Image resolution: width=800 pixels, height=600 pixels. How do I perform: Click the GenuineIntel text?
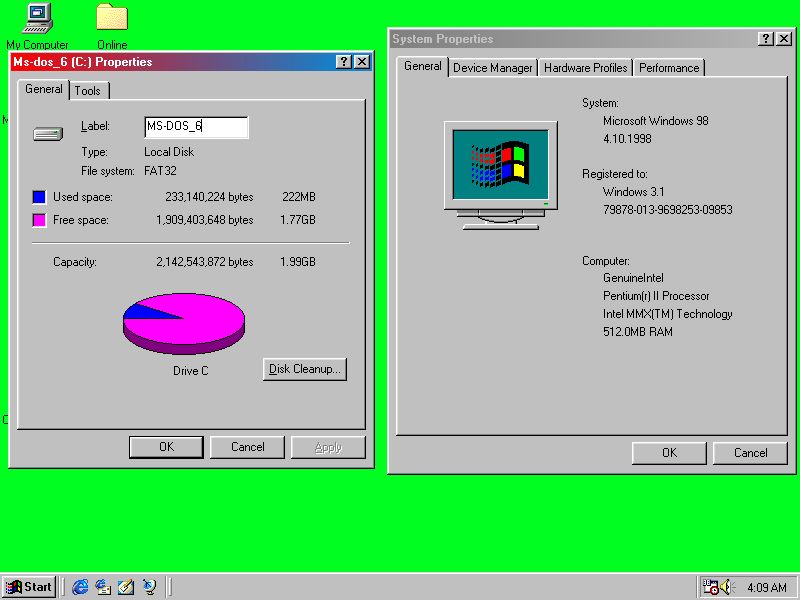click(x=633, y=278)
